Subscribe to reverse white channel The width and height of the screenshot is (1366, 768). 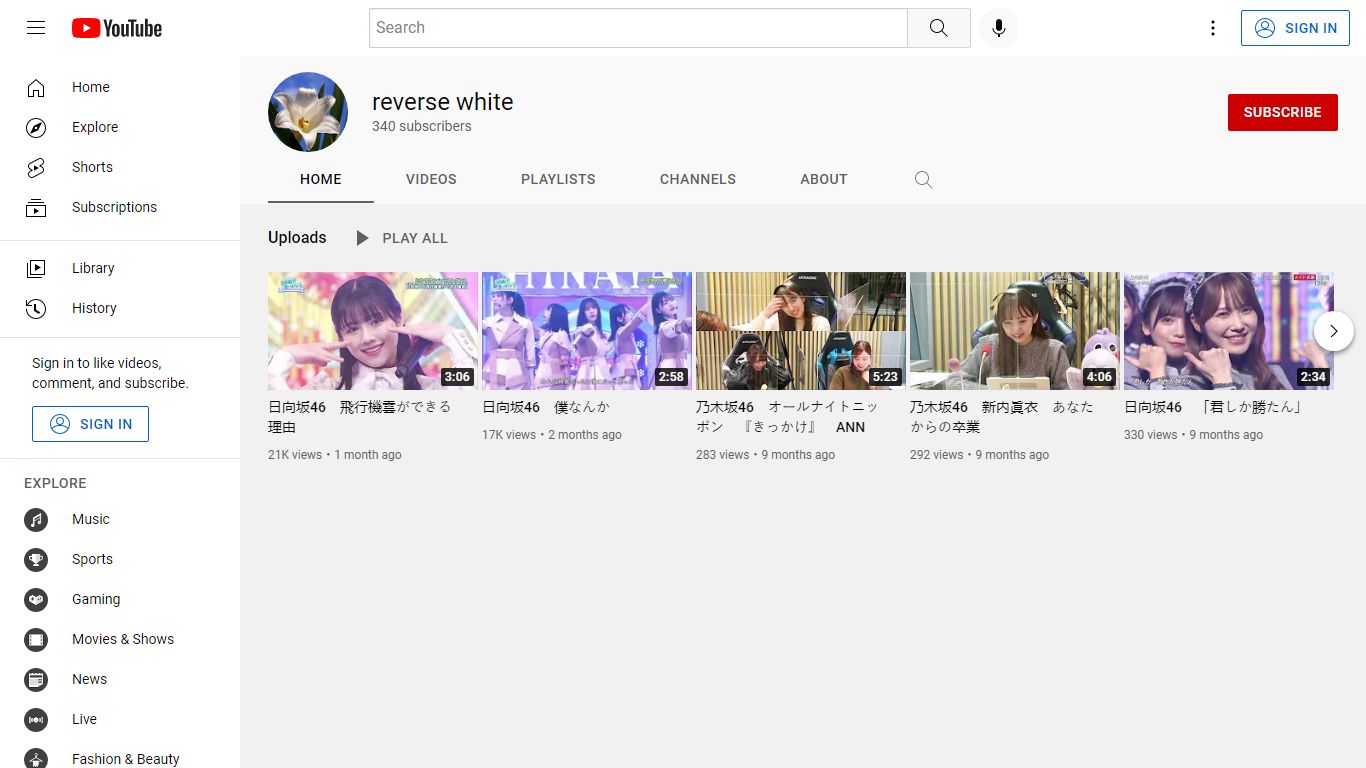[x=1282, y=112]
